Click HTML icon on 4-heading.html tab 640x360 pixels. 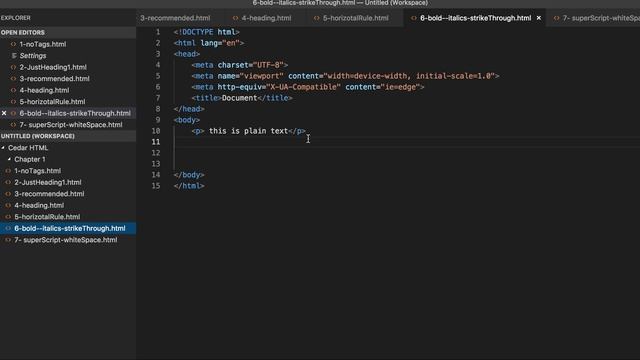tap(236, 18)
